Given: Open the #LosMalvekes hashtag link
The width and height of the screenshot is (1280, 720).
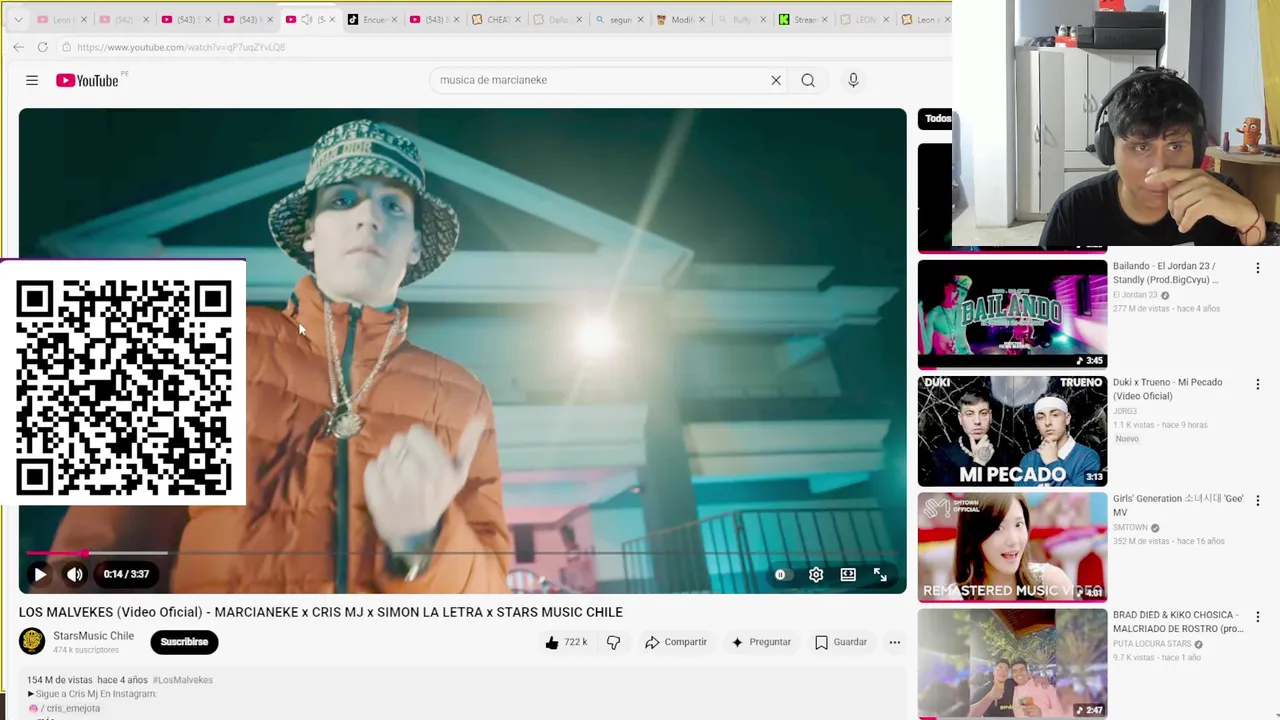Looking at the screenshot, I should pyautogui.click(x=182, y=680).
